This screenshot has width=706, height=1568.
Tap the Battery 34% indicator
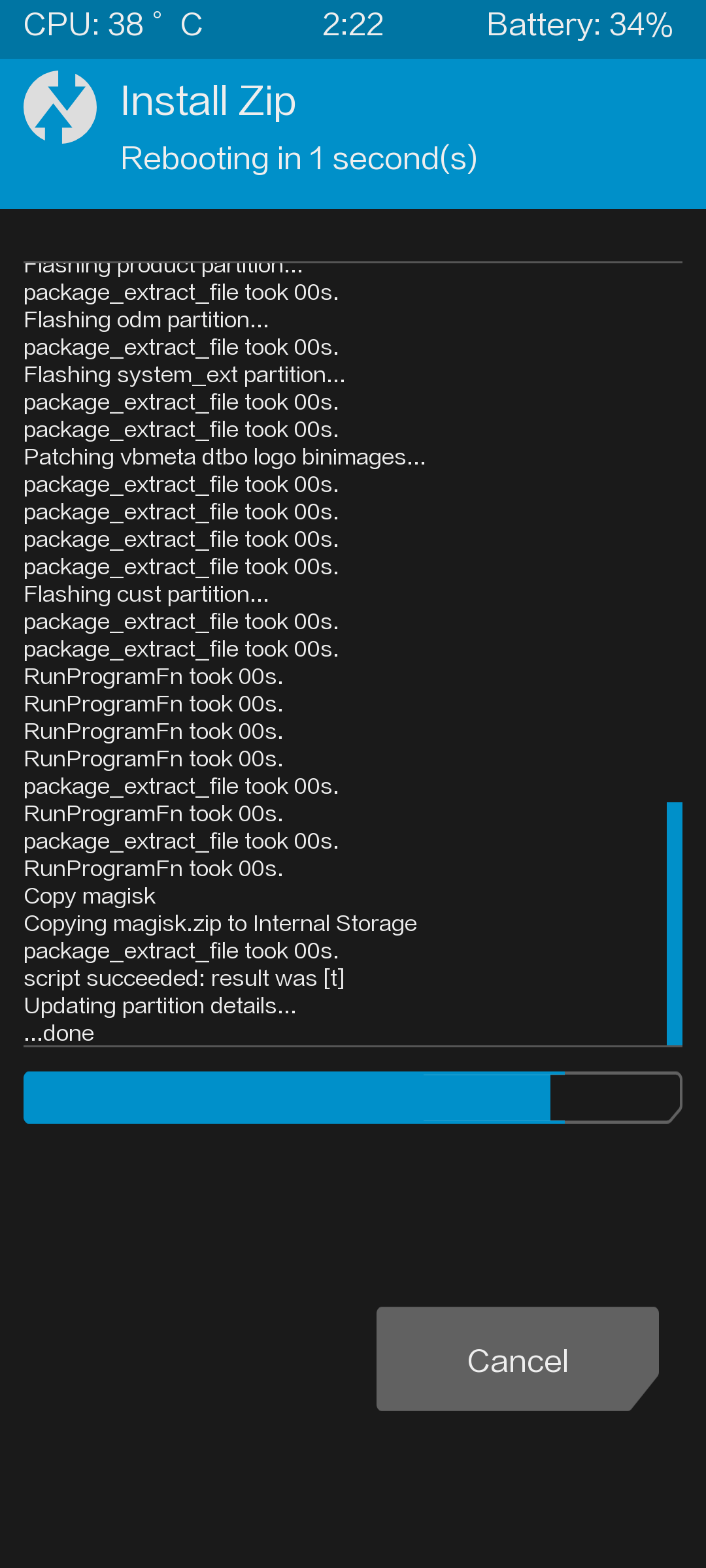[x=579, y=25]
